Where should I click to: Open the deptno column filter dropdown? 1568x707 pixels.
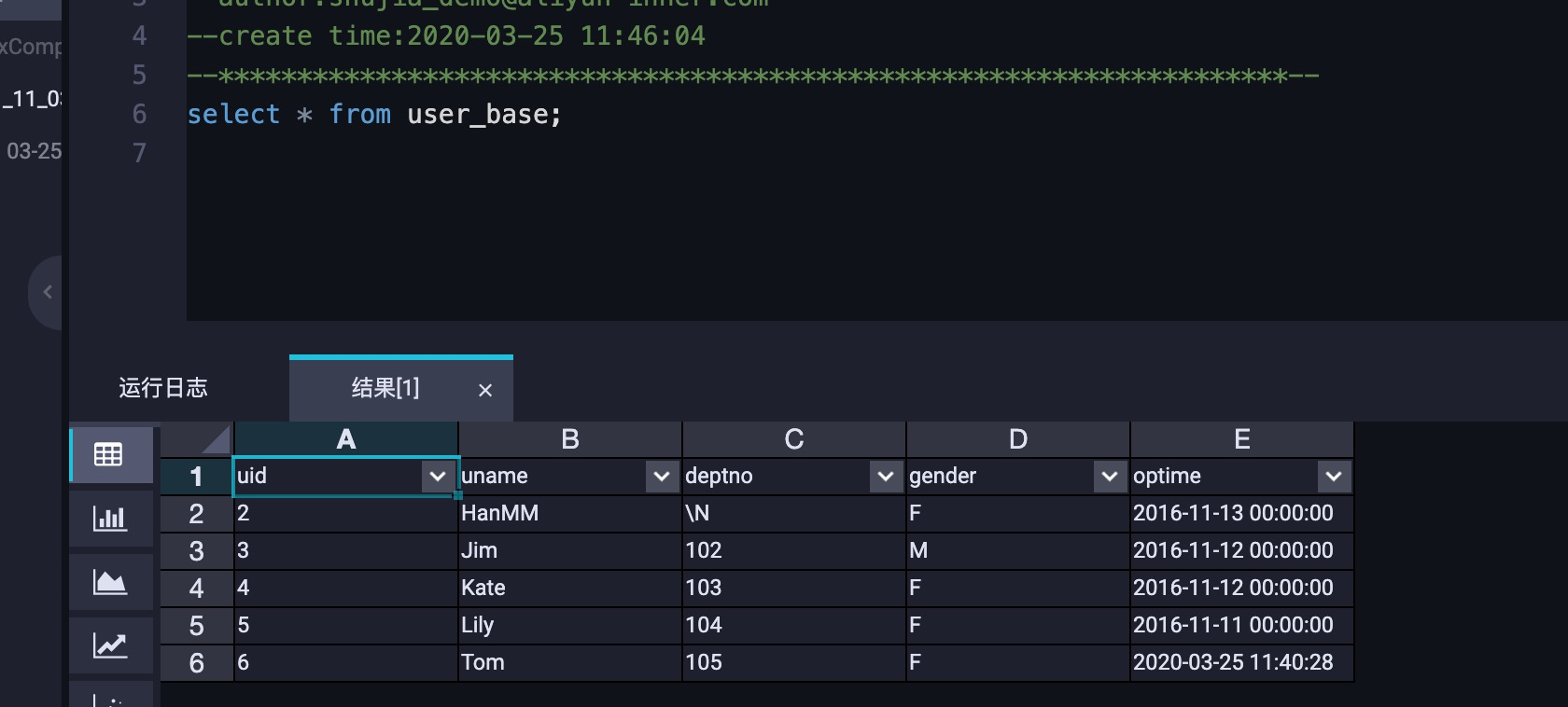[x=885, y=477]
